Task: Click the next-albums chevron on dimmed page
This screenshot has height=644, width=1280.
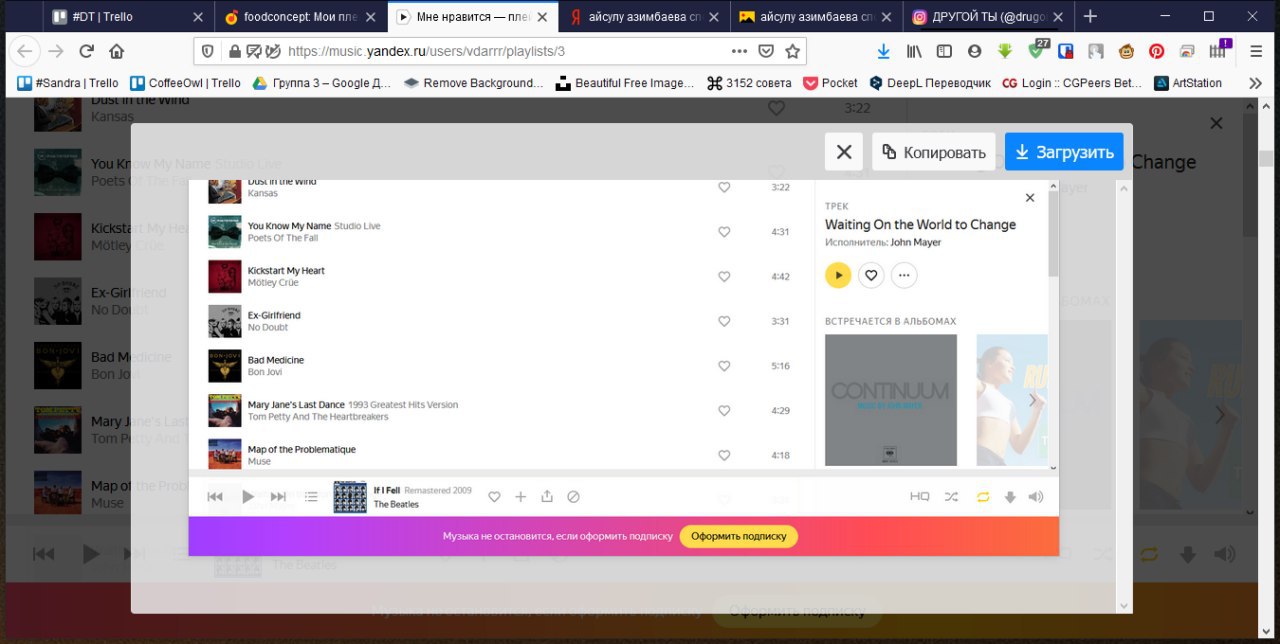Action: point(1220,413)
